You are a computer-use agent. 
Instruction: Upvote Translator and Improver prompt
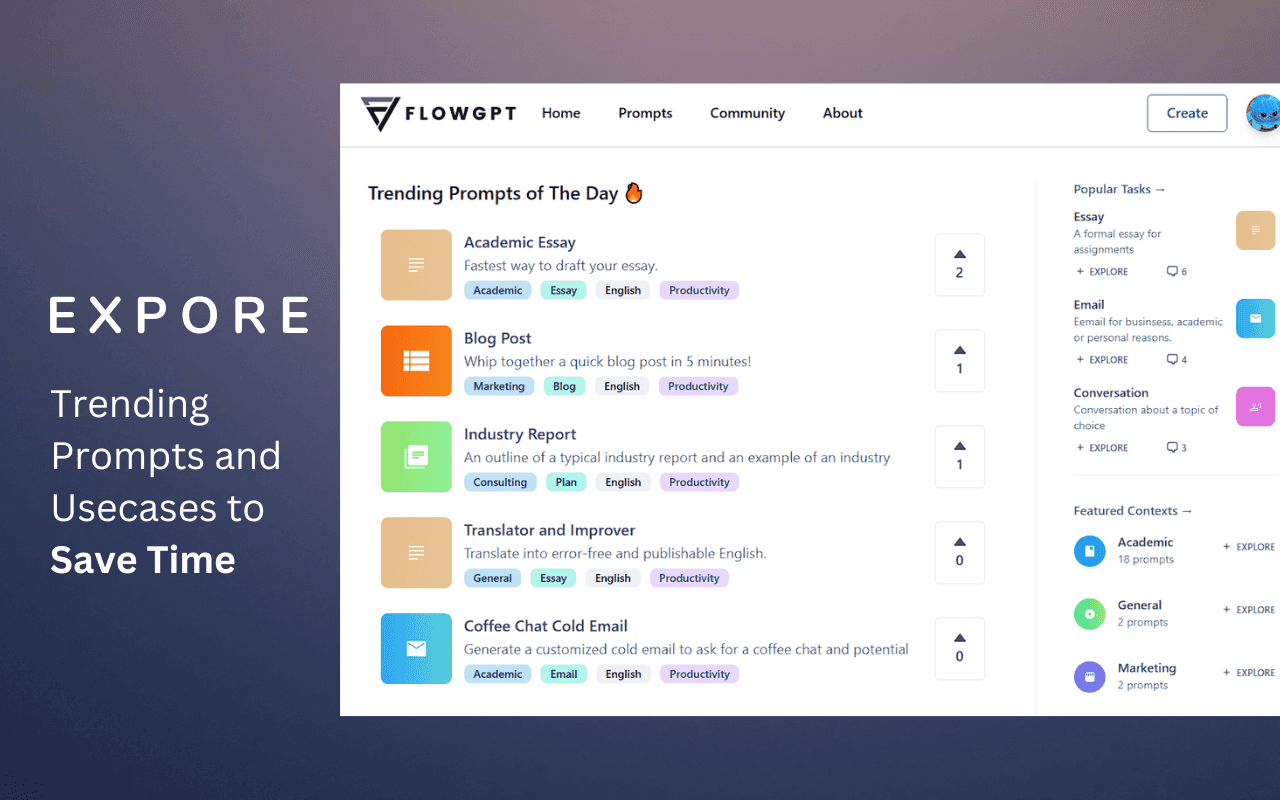960,553
